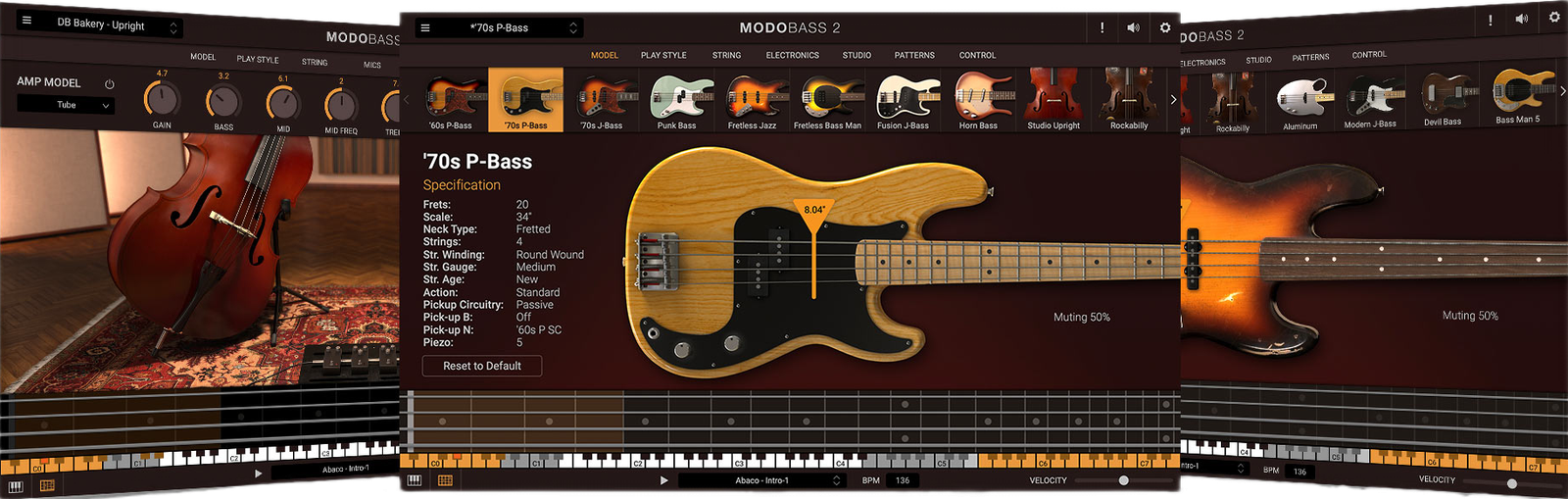Select the '70s P-Bass model thumbnail

(526, 100)
